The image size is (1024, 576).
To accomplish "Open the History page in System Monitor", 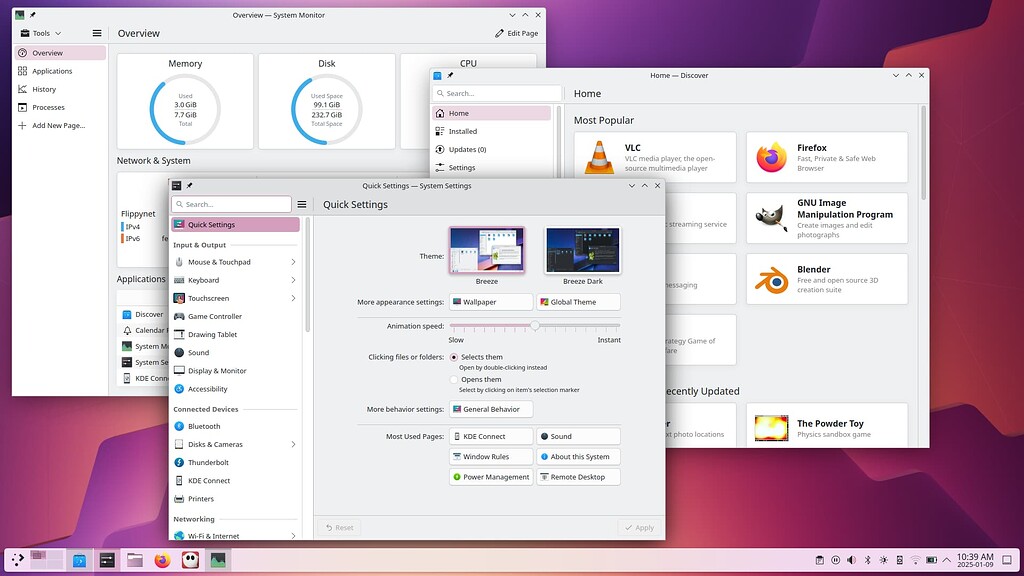I will point(44,89).
